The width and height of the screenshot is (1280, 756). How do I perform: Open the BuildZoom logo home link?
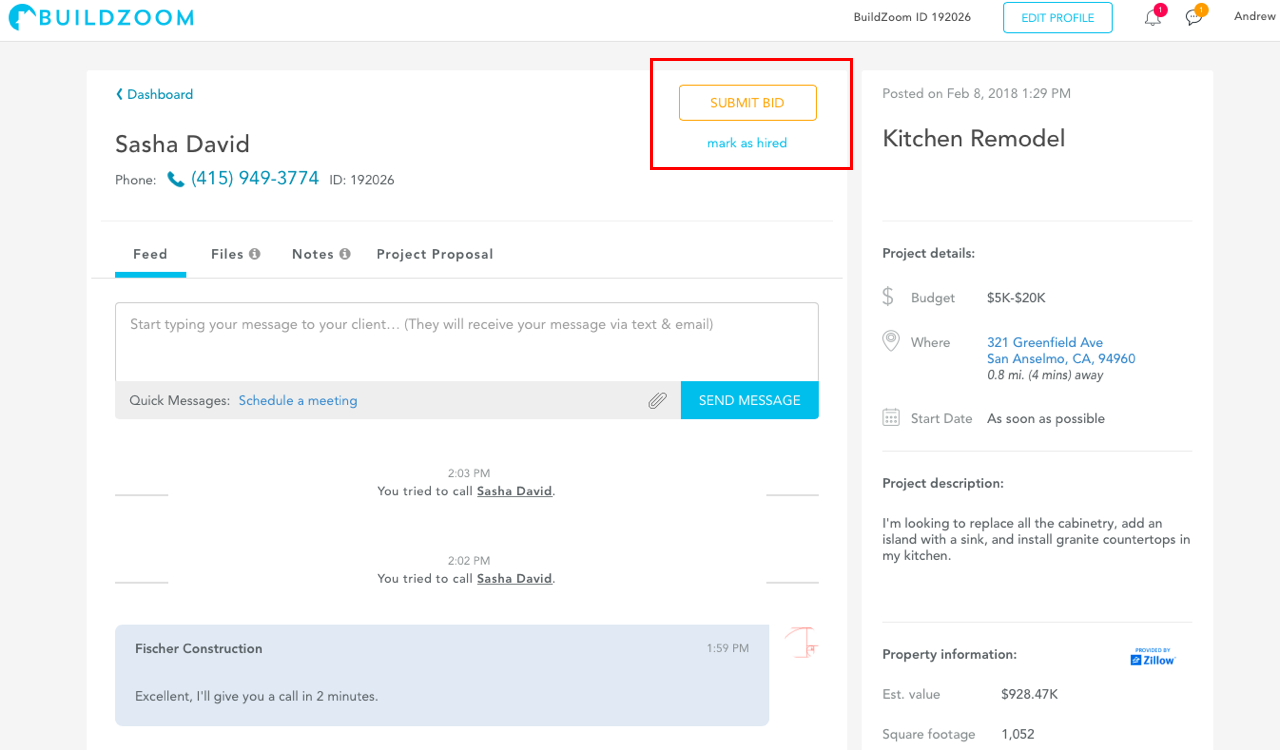(101, 17)
